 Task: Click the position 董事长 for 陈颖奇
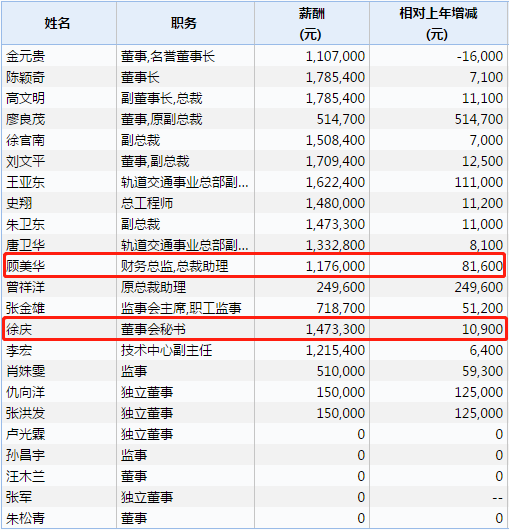140,77
